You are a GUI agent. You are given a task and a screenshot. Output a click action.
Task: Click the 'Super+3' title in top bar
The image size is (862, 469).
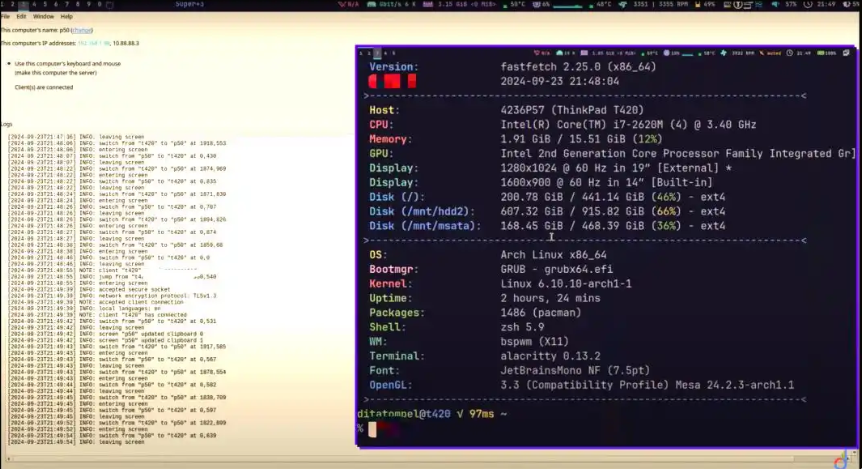click(x=190, y=4)
